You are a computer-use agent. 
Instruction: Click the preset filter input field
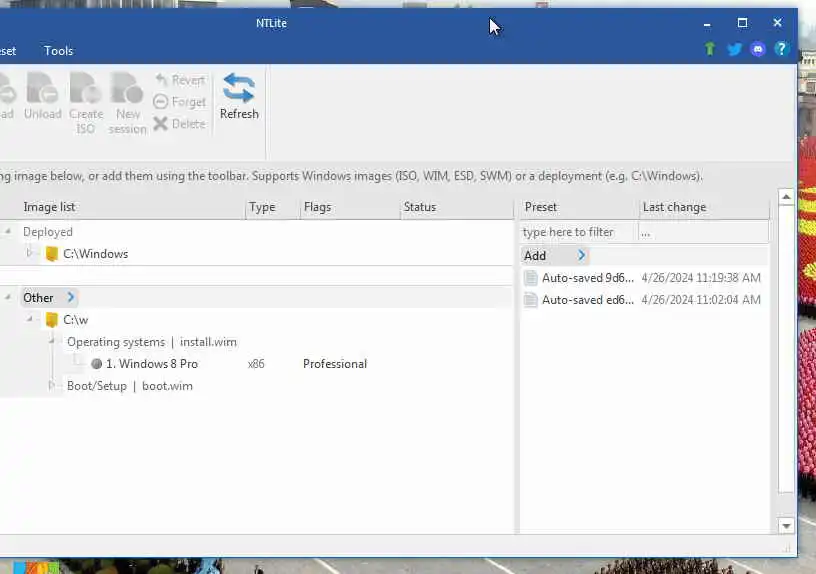click(579, 232)
